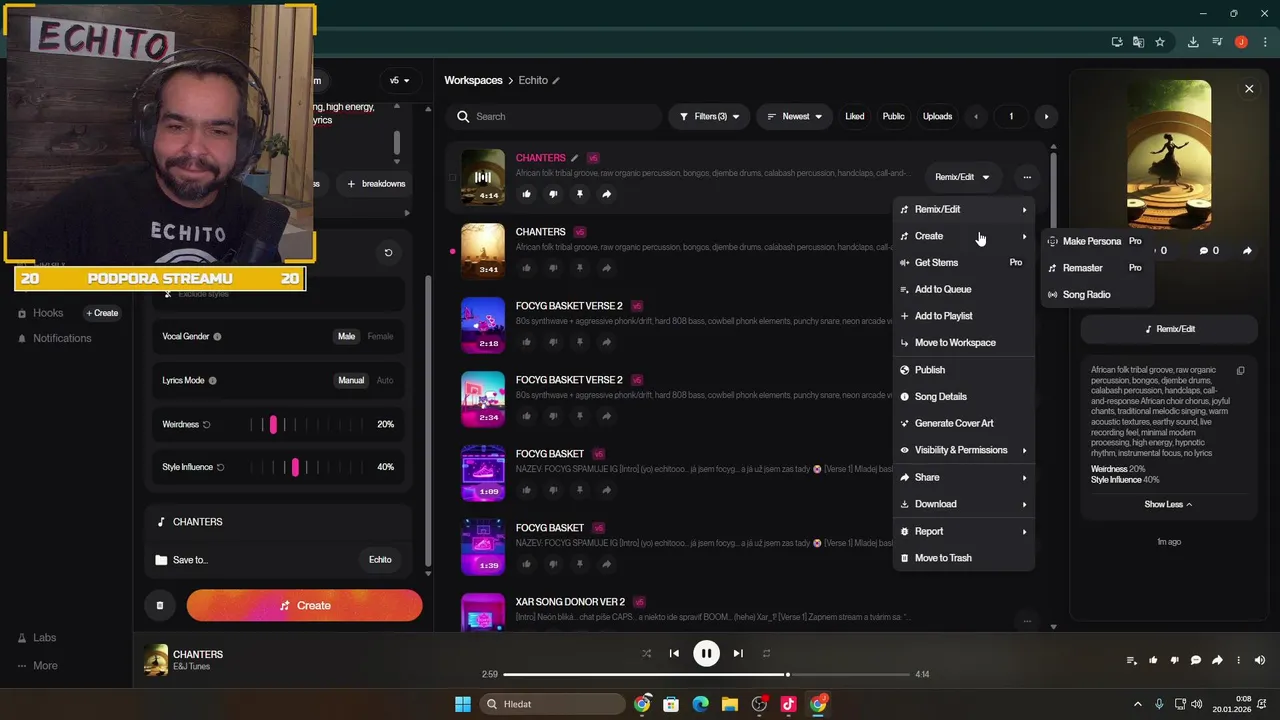Select Publish in context menu

pos(963,370)
